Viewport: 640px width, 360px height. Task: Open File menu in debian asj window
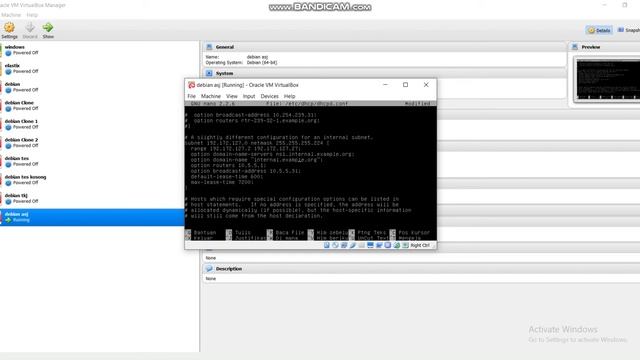pyautogui.click(x=191, y=96)
